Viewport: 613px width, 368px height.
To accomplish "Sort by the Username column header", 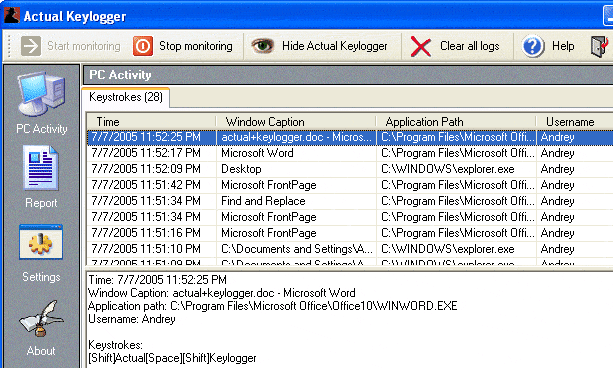I will [575, 122].
